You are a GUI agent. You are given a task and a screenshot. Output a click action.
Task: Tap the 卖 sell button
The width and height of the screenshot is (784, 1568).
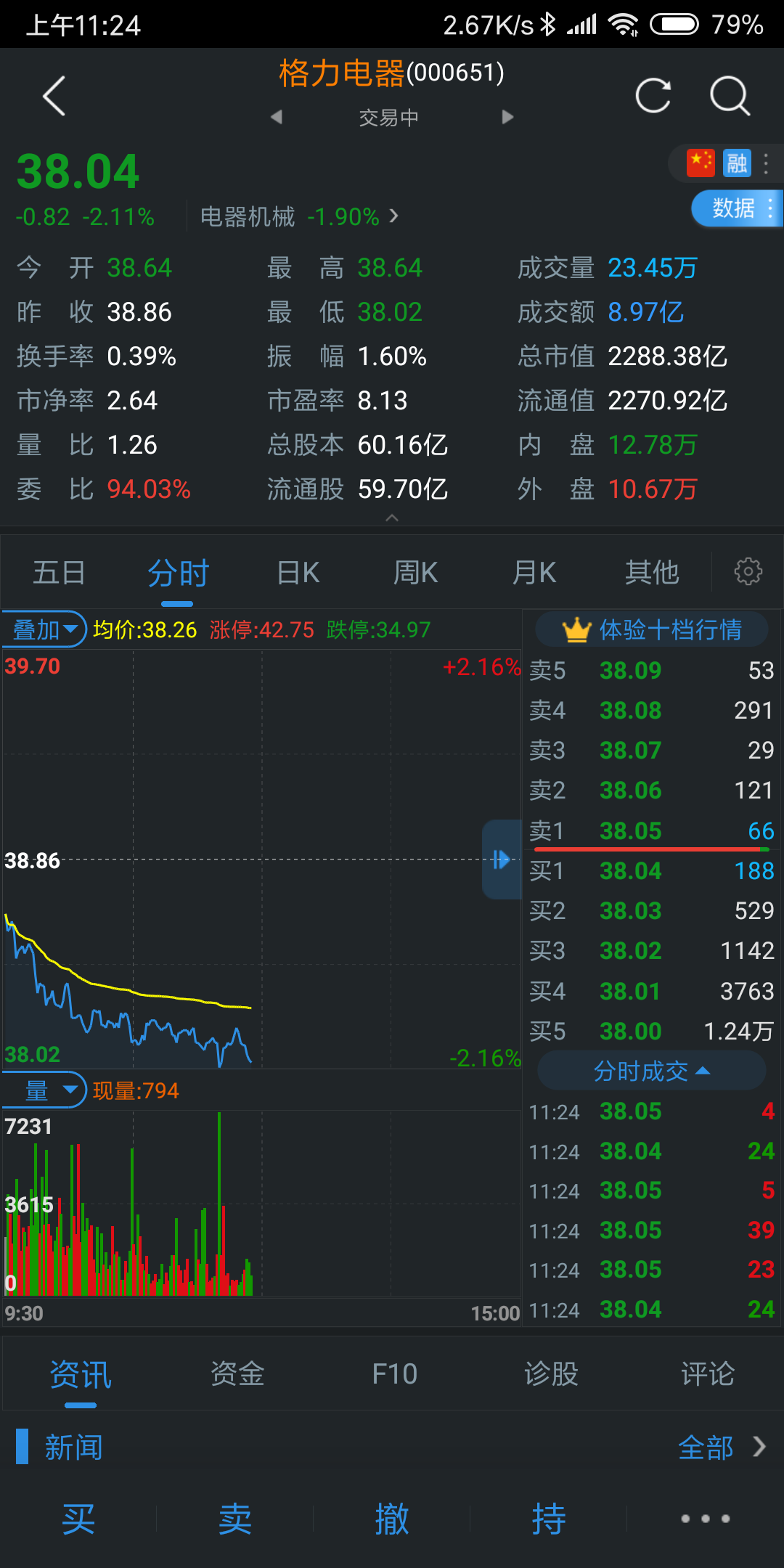coord(235,1519)
